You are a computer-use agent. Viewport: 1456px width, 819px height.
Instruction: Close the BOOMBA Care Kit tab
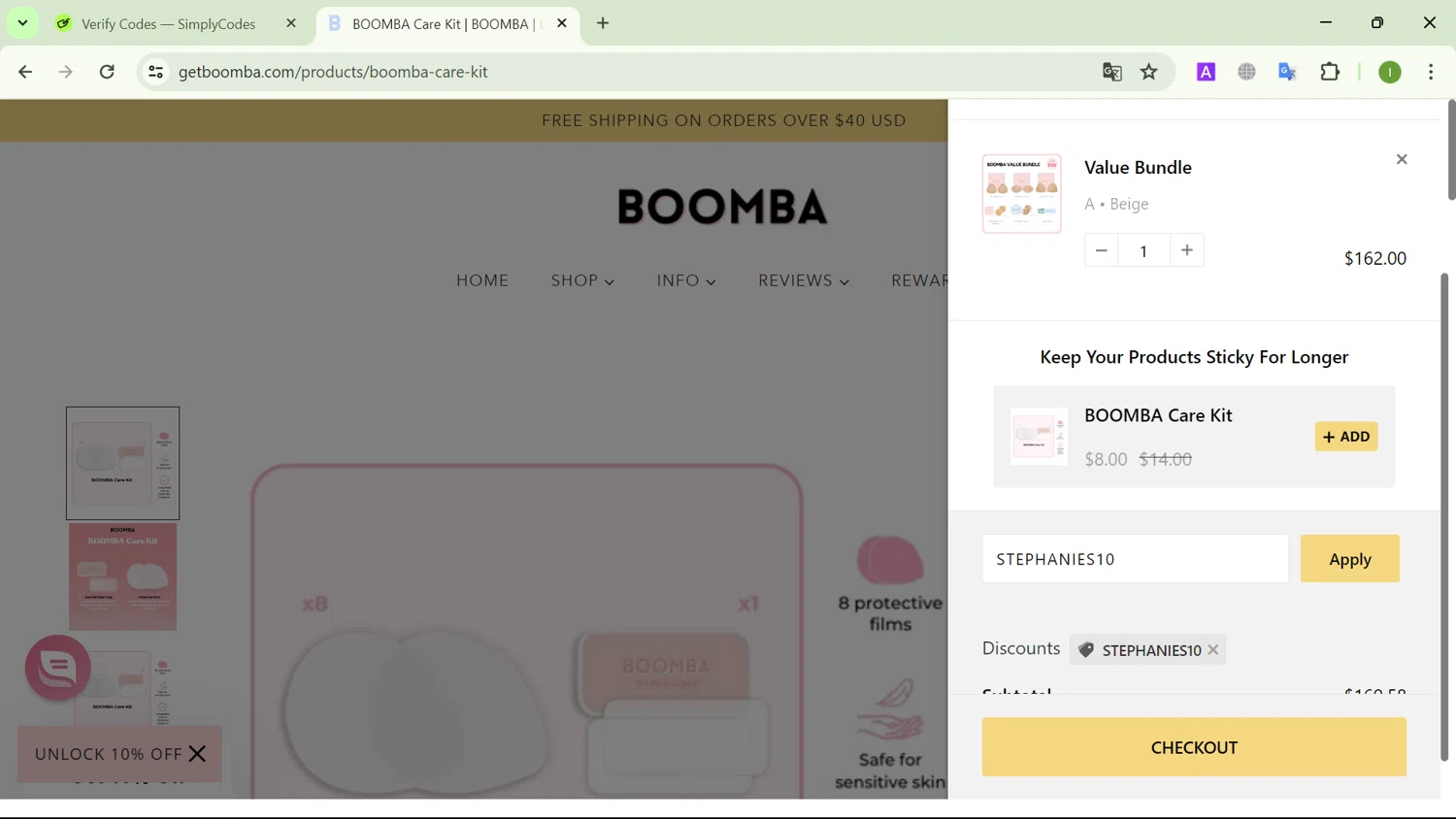click(x=562, y=23)
